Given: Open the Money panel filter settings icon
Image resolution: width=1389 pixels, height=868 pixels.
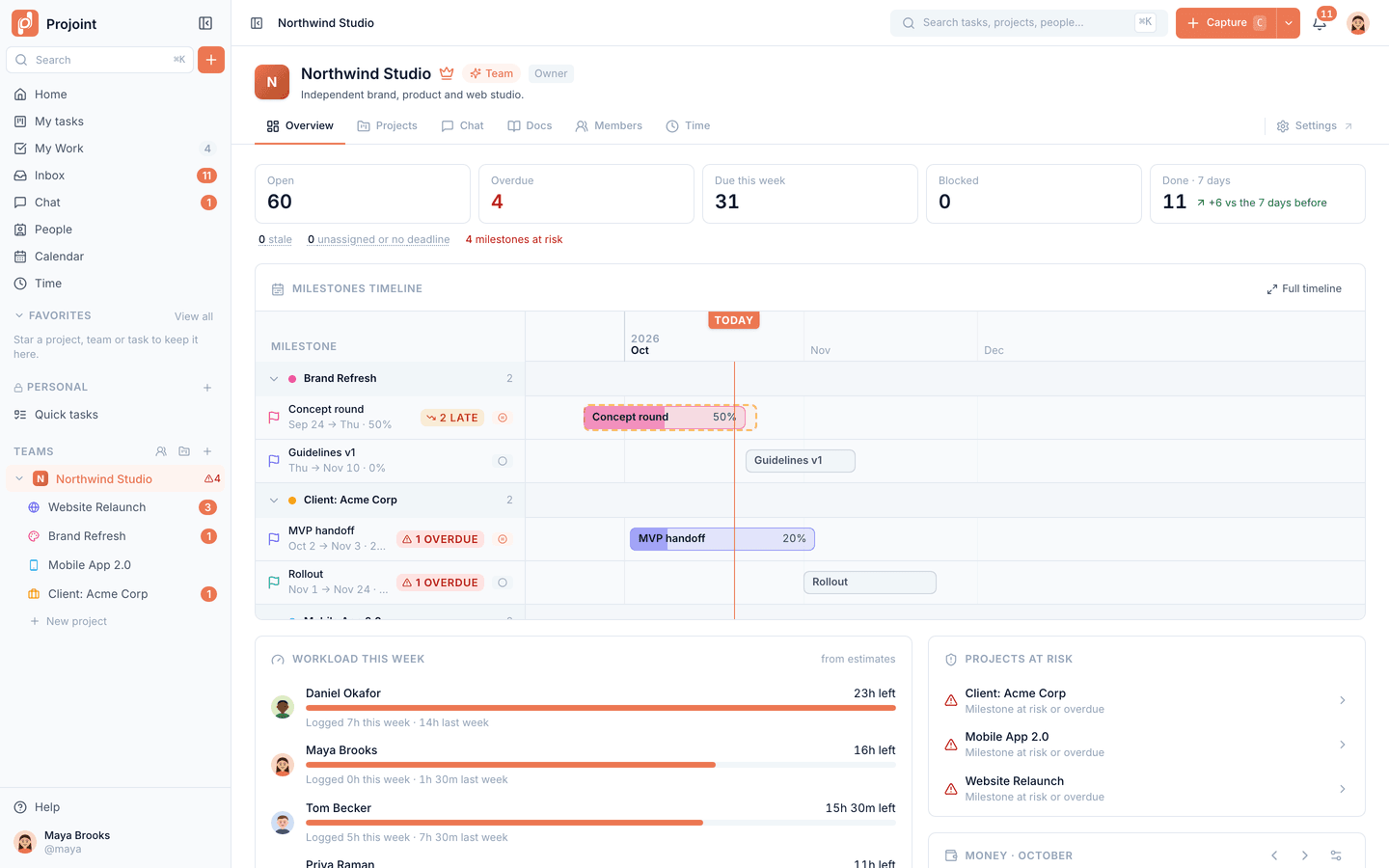Looking at the screenshot, I should (1336, 855).
